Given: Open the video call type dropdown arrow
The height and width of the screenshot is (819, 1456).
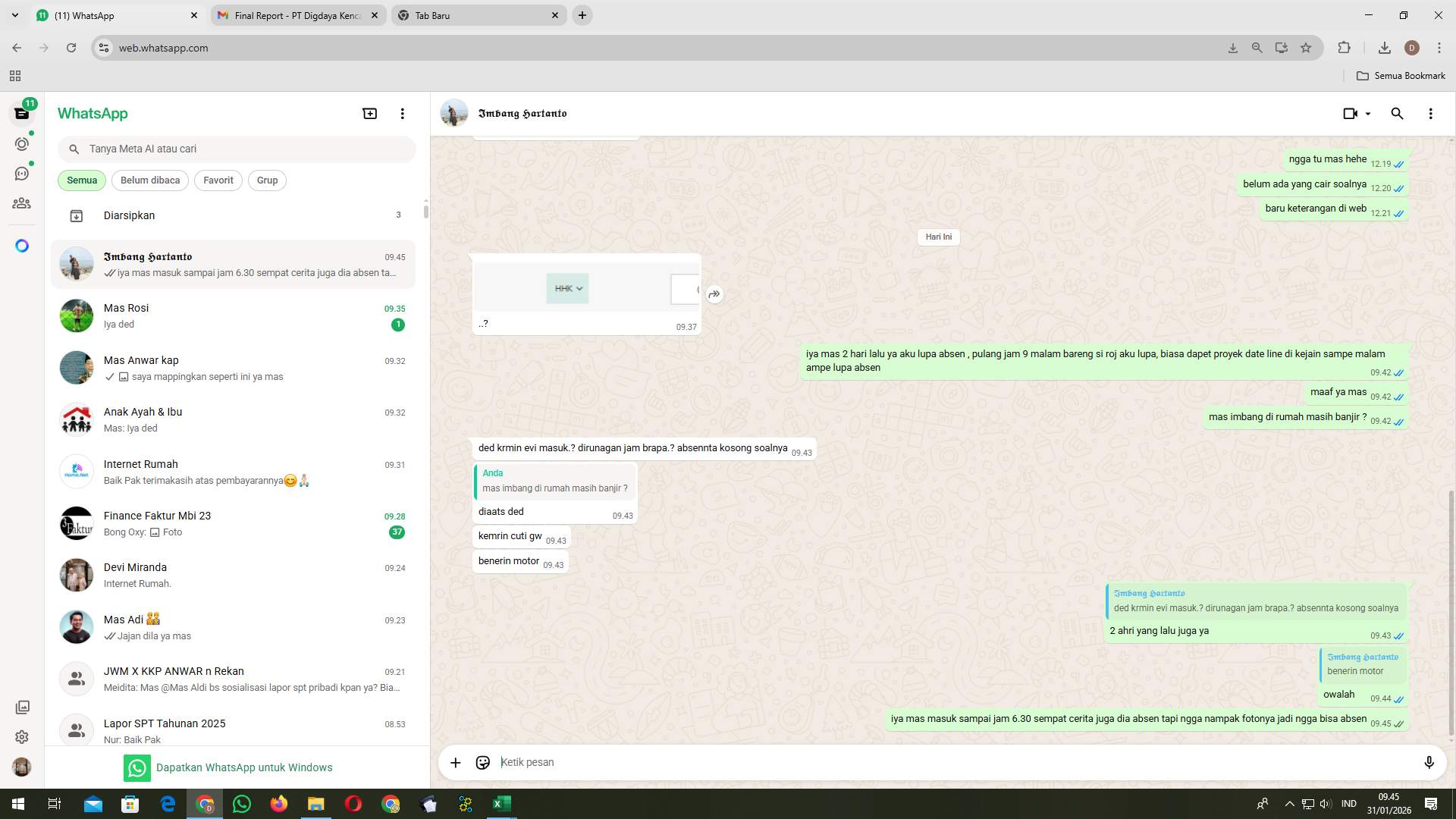Looking at the screenshot, I should click(1367, 113).
